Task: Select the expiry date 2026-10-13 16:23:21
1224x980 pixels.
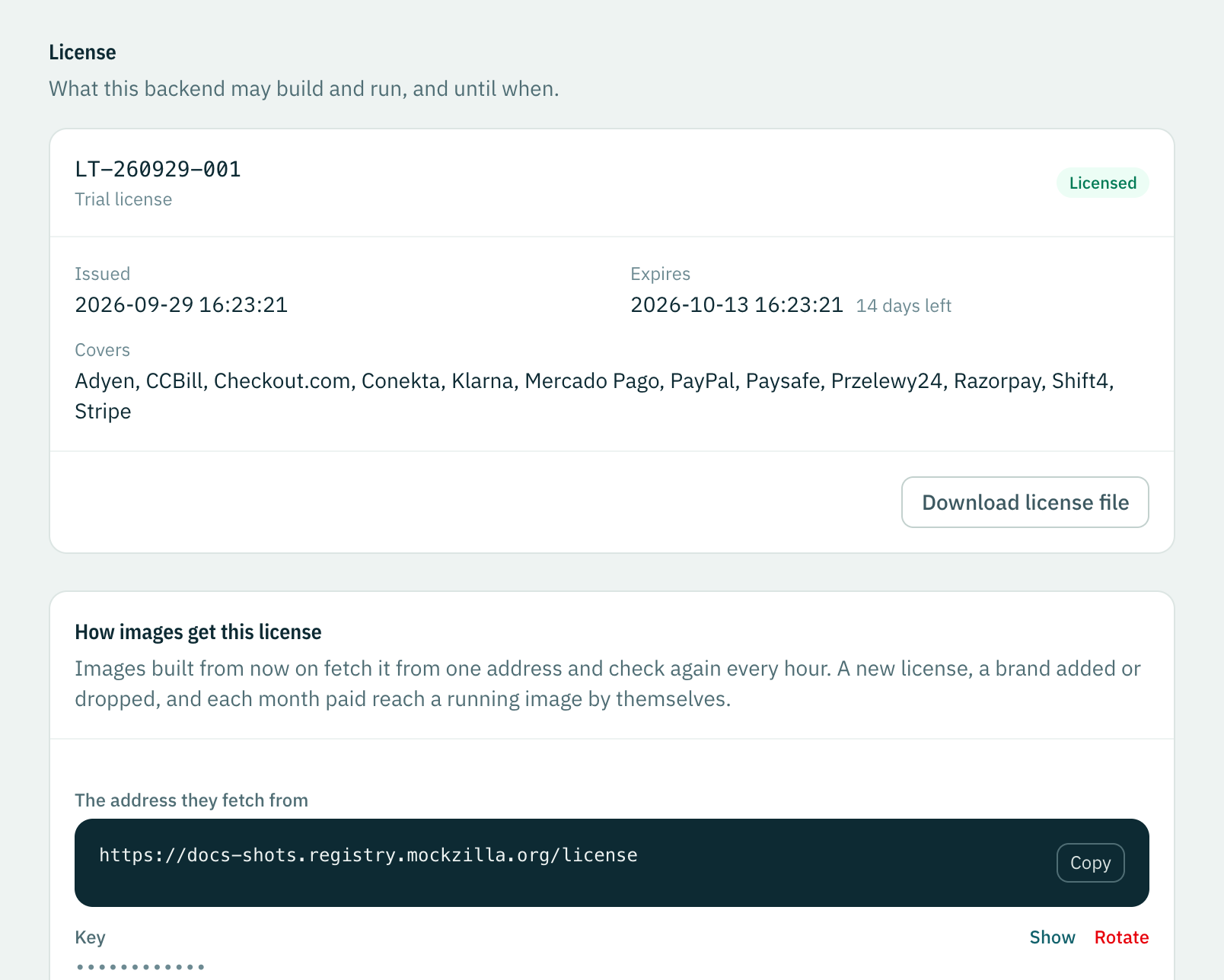Action: [737, 305]
